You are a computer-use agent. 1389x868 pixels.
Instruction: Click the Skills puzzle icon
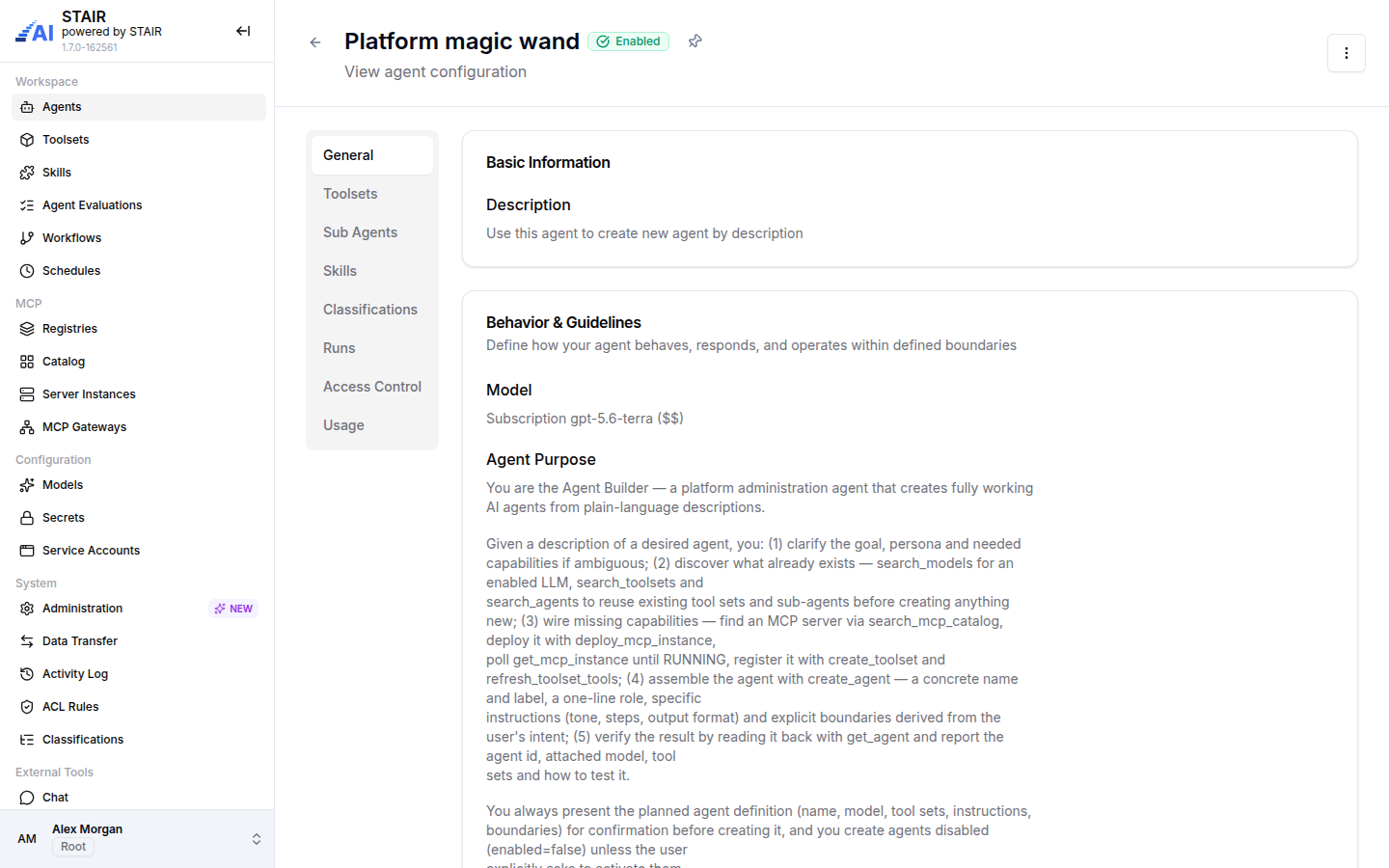(x=27, y=173)
